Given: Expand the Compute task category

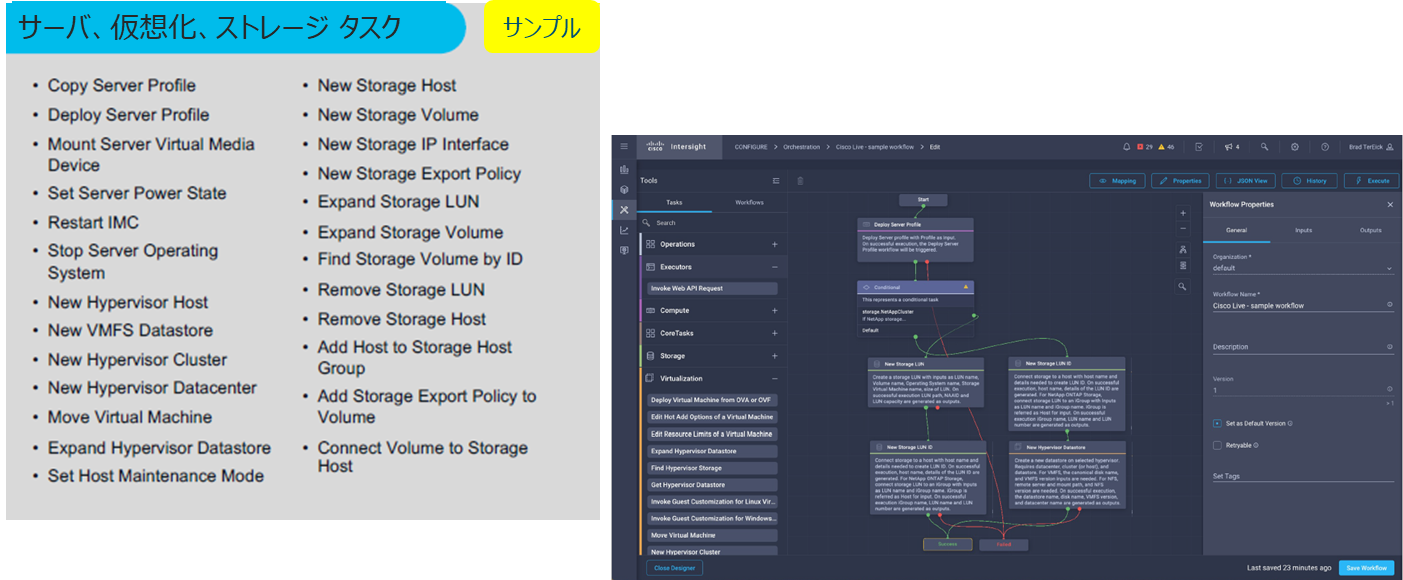Looking at the screenshot, I should point(775,311).
